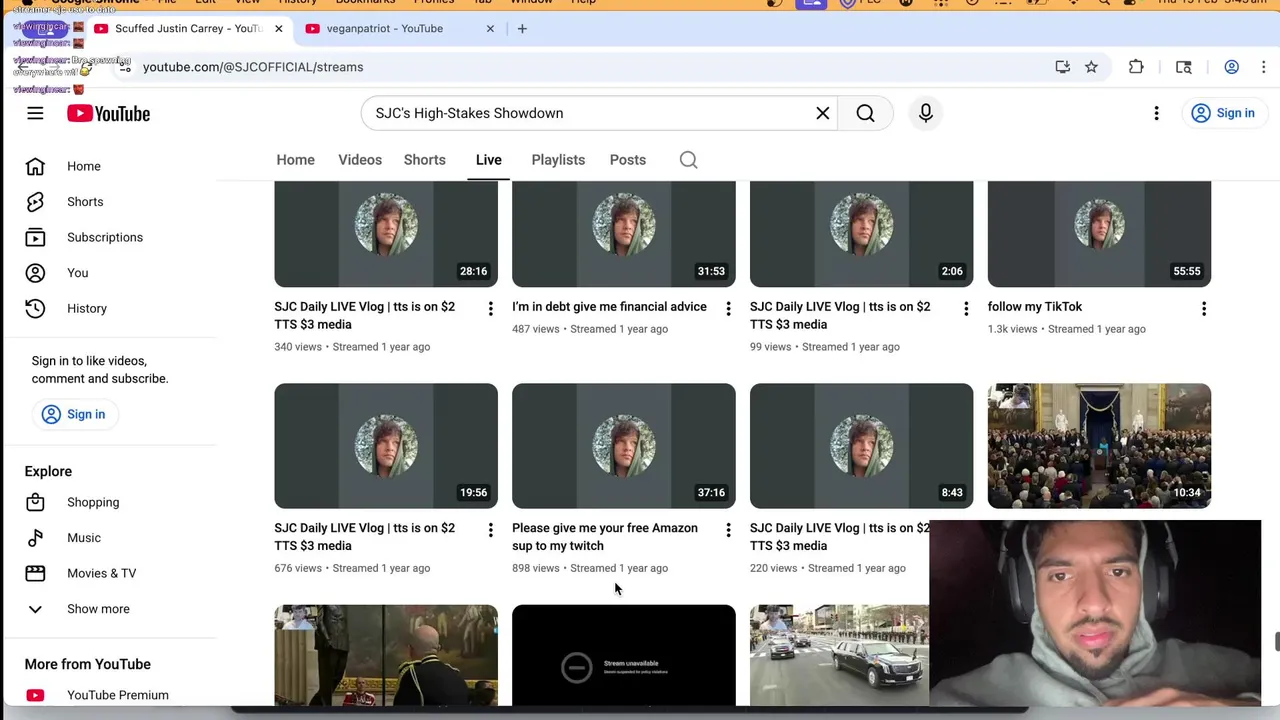Switch to veganpatriot browser tab
This screenshot has height=720, width=1280.
click(x=398, y=29)
